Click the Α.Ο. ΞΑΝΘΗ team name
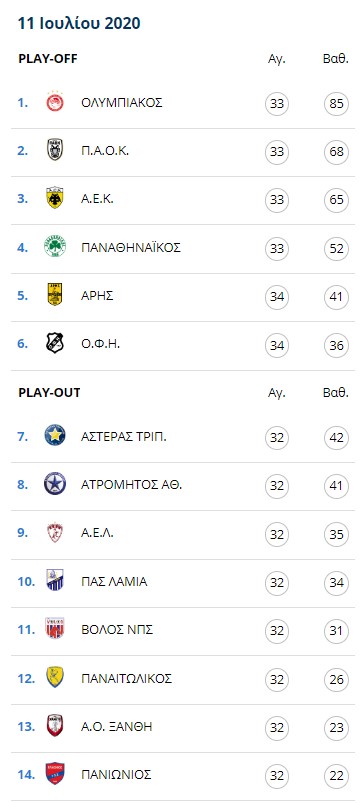The height and width of the screenshot is (803, 363). pyautogui.click(x=117, y=726)
